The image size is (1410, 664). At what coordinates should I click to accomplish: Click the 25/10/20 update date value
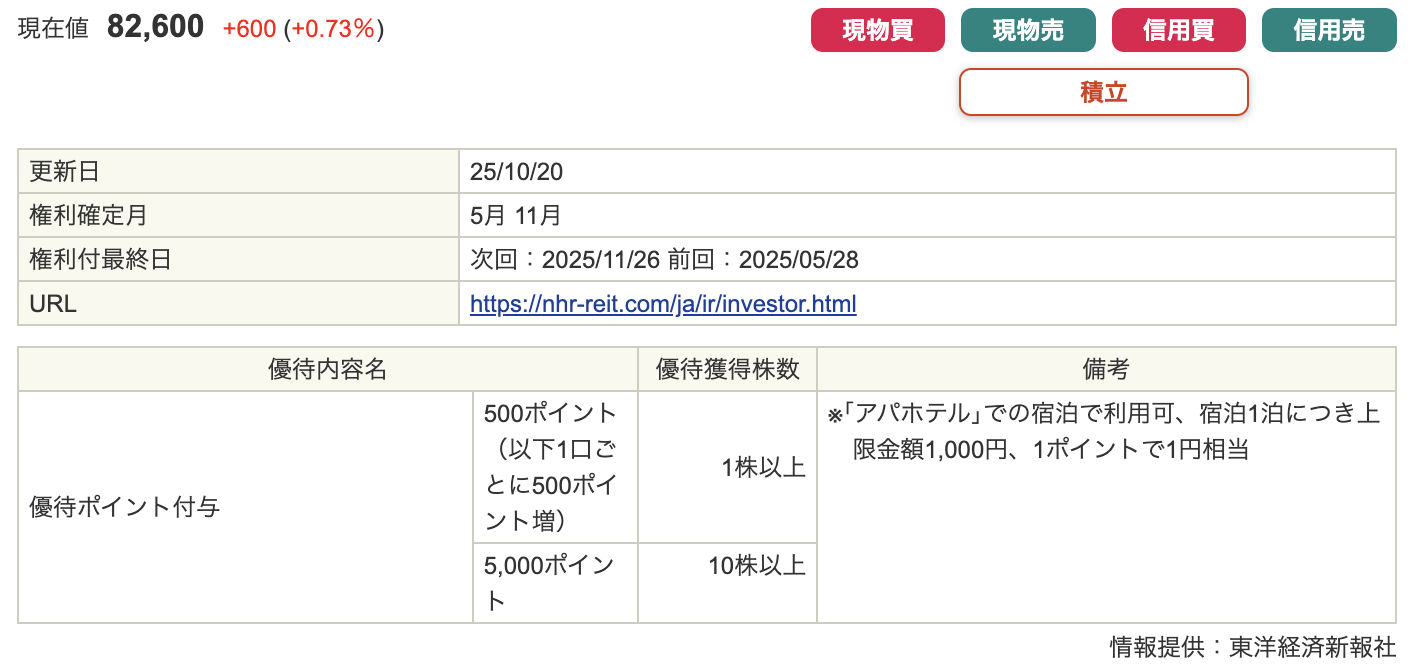[516, 172]
